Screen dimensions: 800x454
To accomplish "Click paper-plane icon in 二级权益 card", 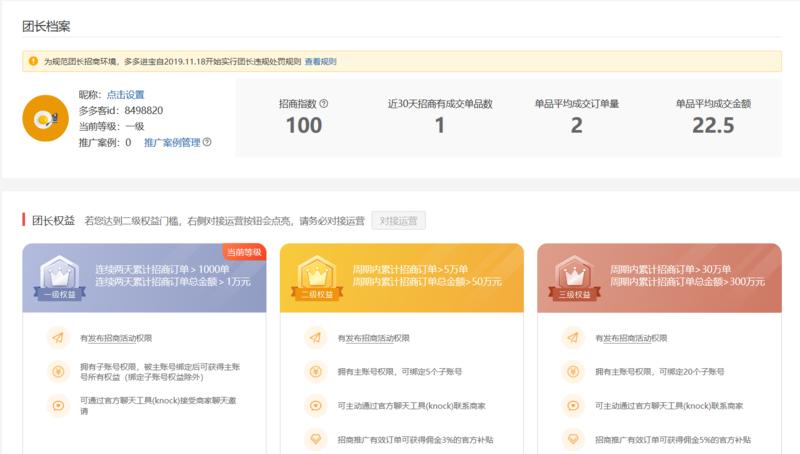I will coord(315,338).
